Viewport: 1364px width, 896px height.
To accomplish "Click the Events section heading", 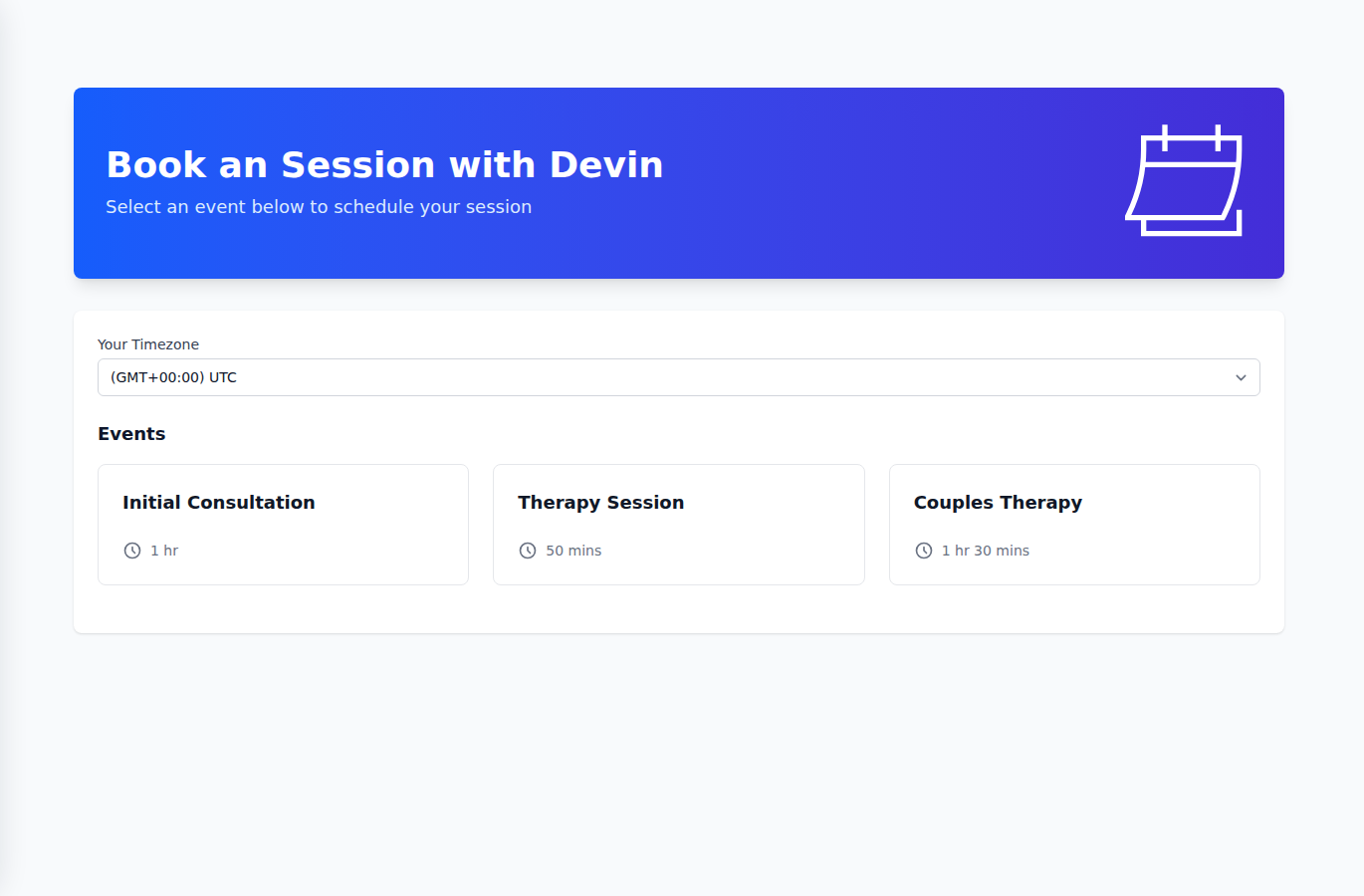I will [x=131, y=433].
